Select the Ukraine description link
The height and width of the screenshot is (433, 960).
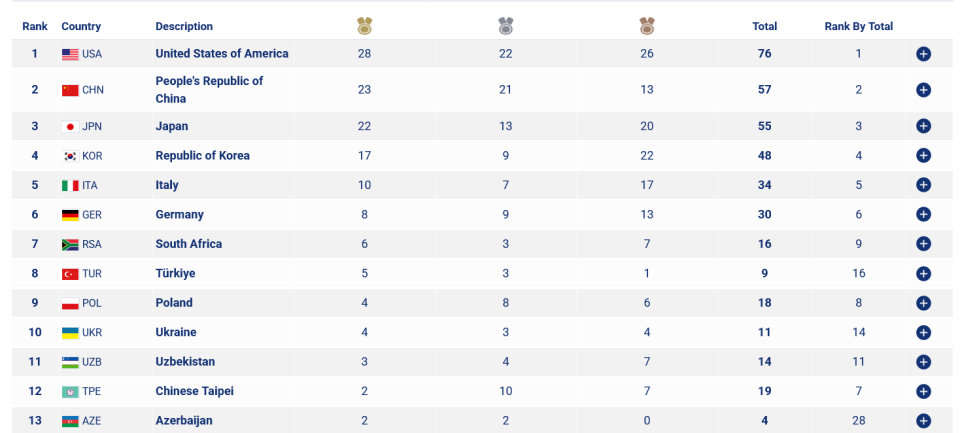176,332
